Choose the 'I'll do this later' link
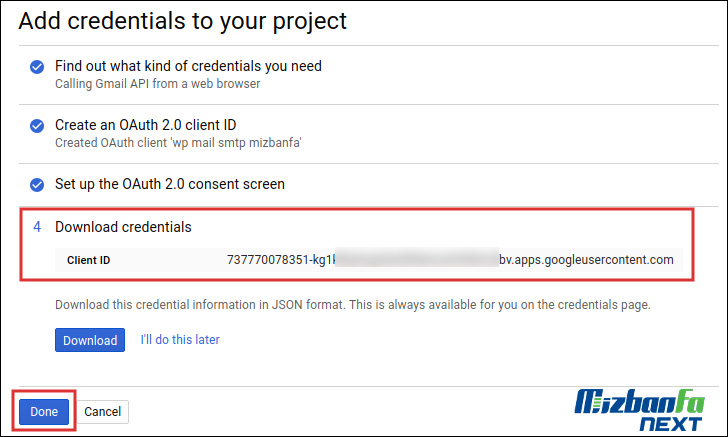 point(180,340)
